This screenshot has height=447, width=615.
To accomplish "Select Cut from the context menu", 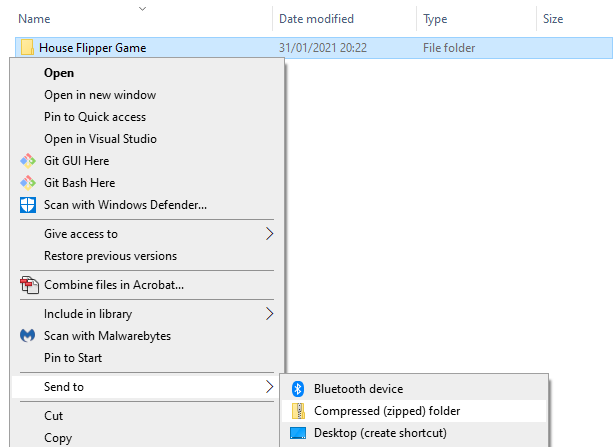I will [54, 415].
